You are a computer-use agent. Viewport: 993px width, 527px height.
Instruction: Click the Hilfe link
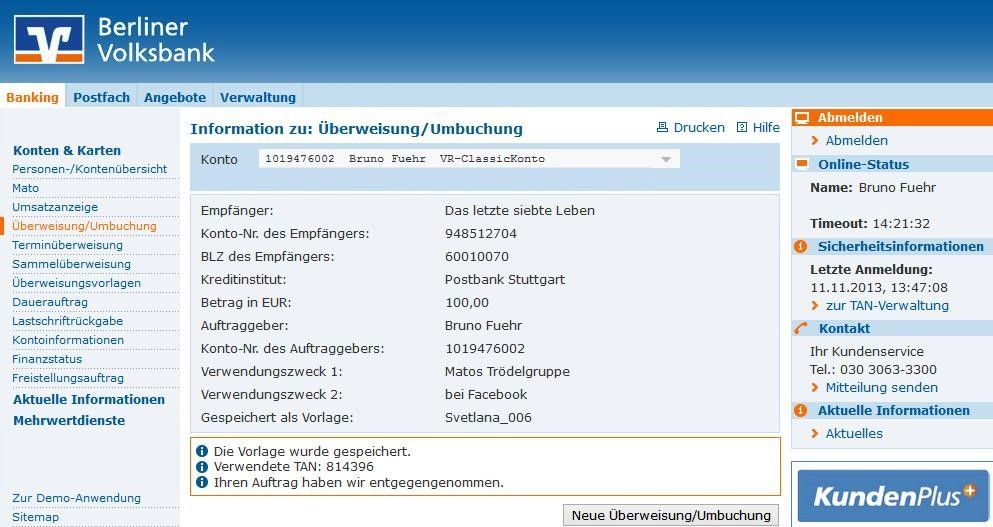pos(766,127)
